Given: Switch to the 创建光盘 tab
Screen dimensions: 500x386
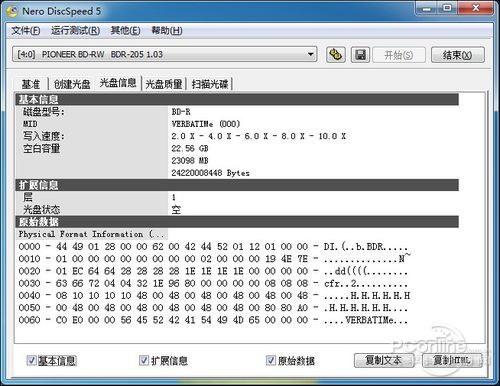Looking at the screenshot, I should click(72, 84).
